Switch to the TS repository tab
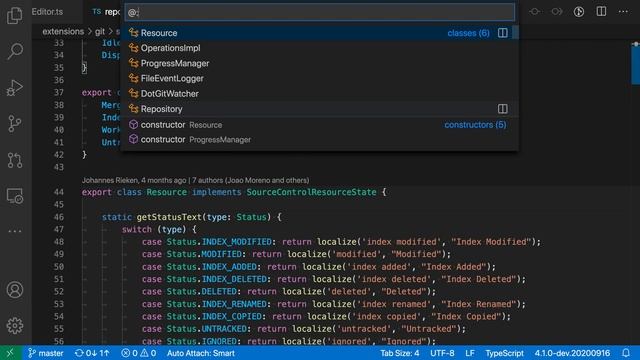Viewport: 640px width, 360px height. click(x=106, y=12)
